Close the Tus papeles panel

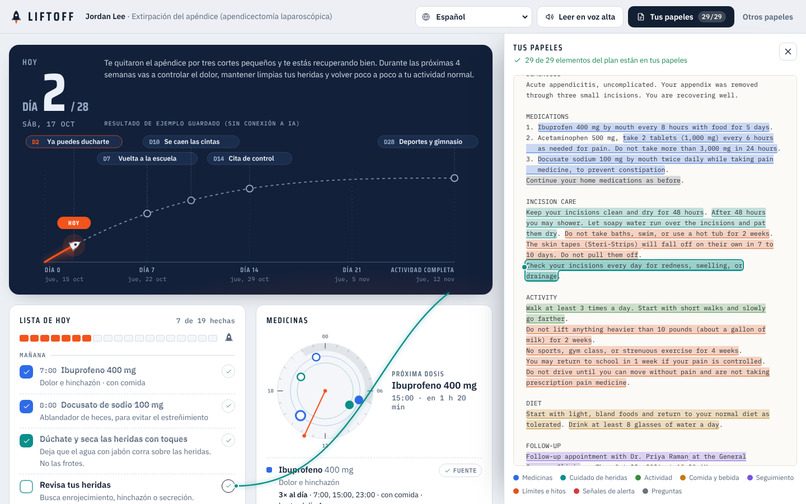click(787, 51)
